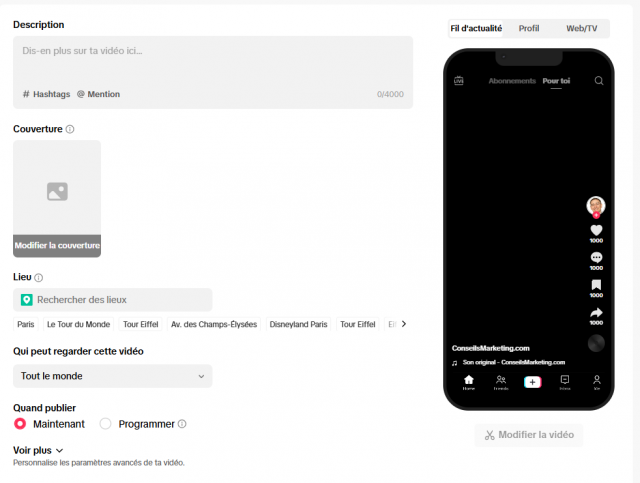Expand the Voir plus section
Image resolution: width=640 pixels, height=483 pixels.
[x=38, y=450]
